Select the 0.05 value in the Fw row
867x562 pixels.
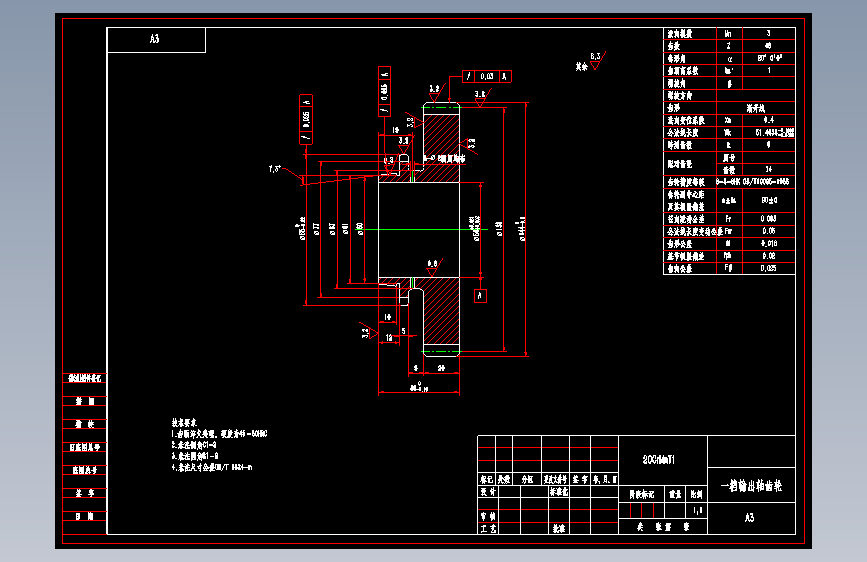click(x=769, y=231)
